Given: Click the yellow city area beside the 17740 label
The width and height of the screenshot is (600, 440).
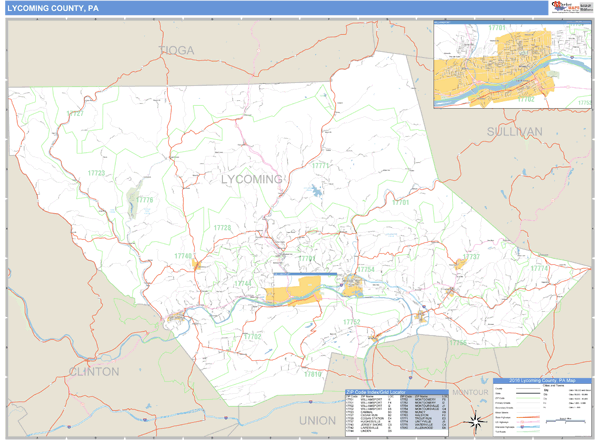Looking at the screenshot, I should tap(196, 264).
